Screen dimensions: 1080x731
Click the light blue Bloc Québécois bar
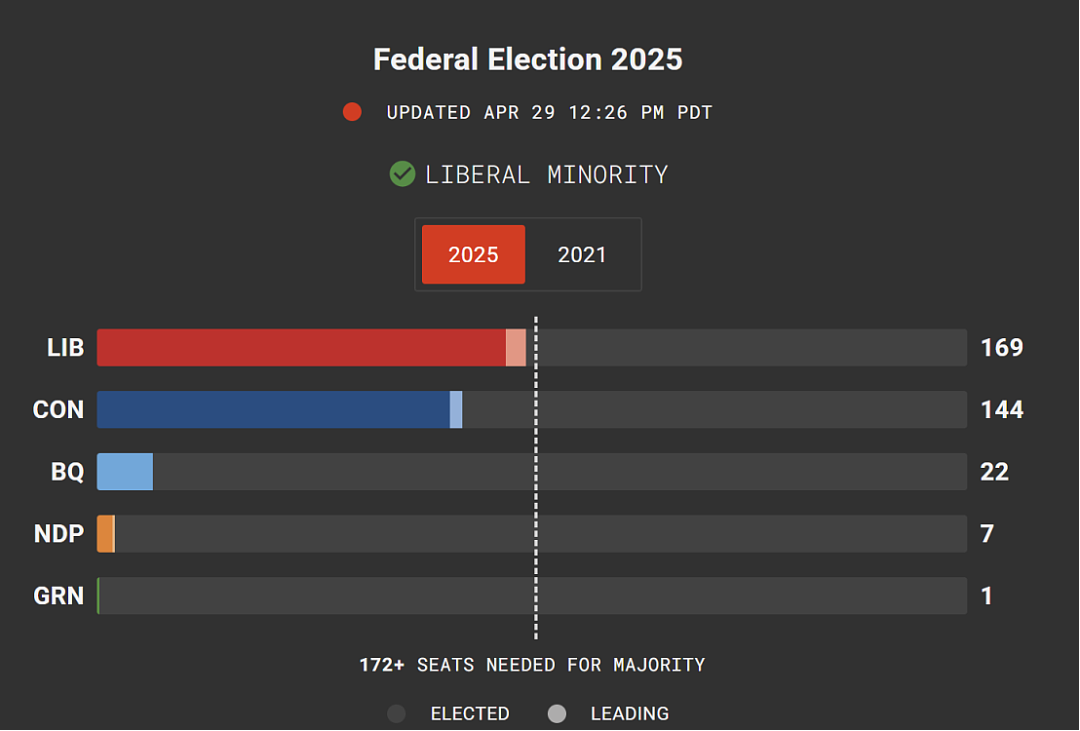coord(125,472)
